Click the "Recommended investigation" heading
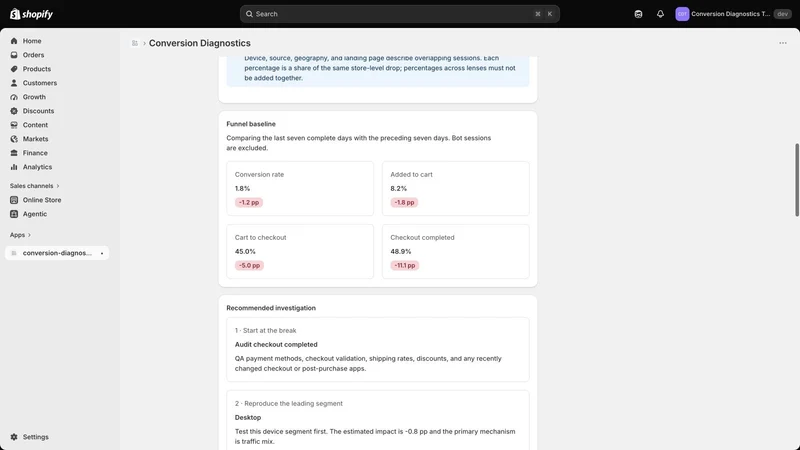The image size is (800, 450). point(271,308)
